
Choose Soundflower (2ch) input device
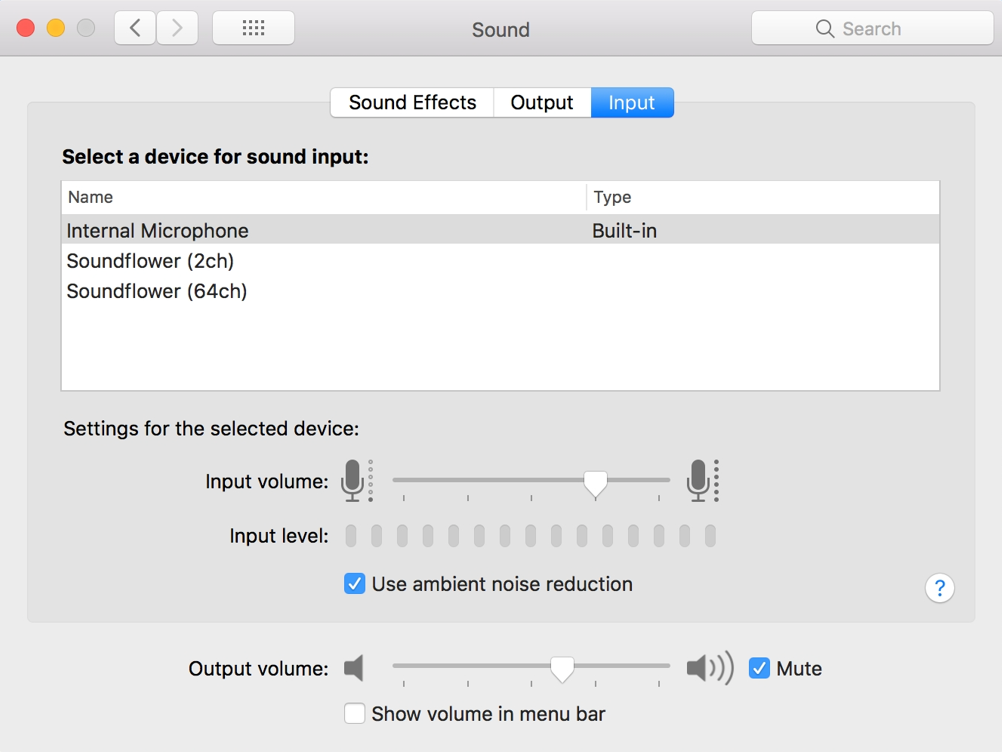[x=150, y=261]
